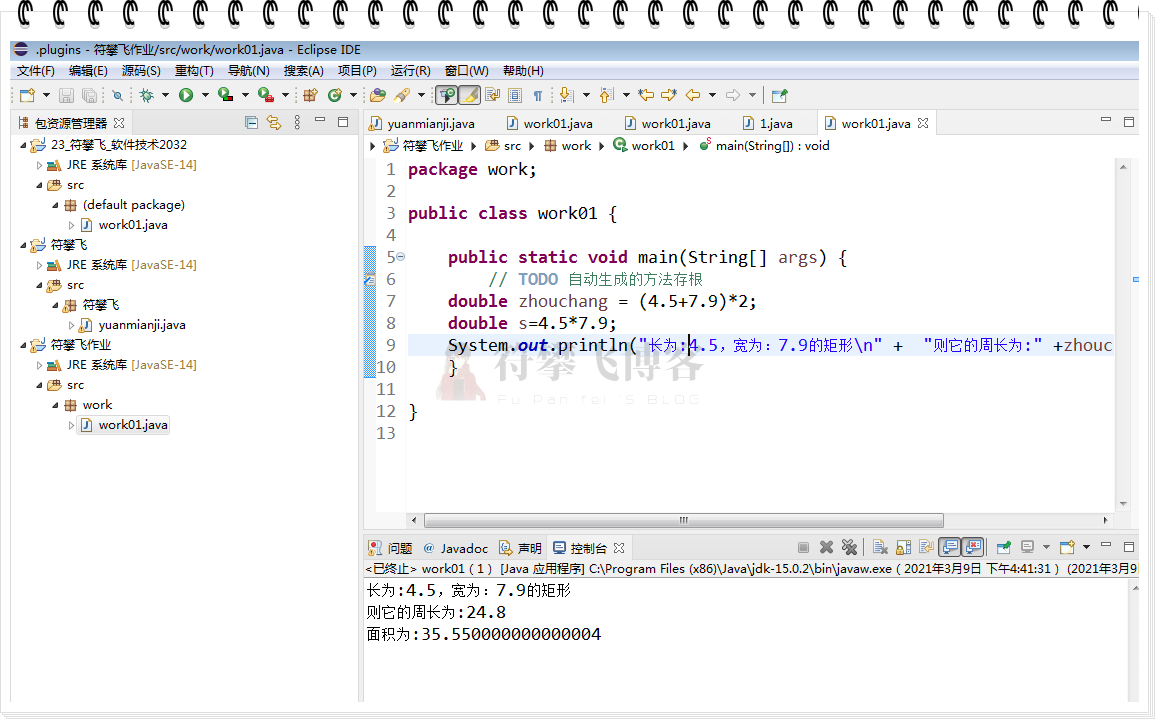Collapse the work package node

[x=55, y=405]
